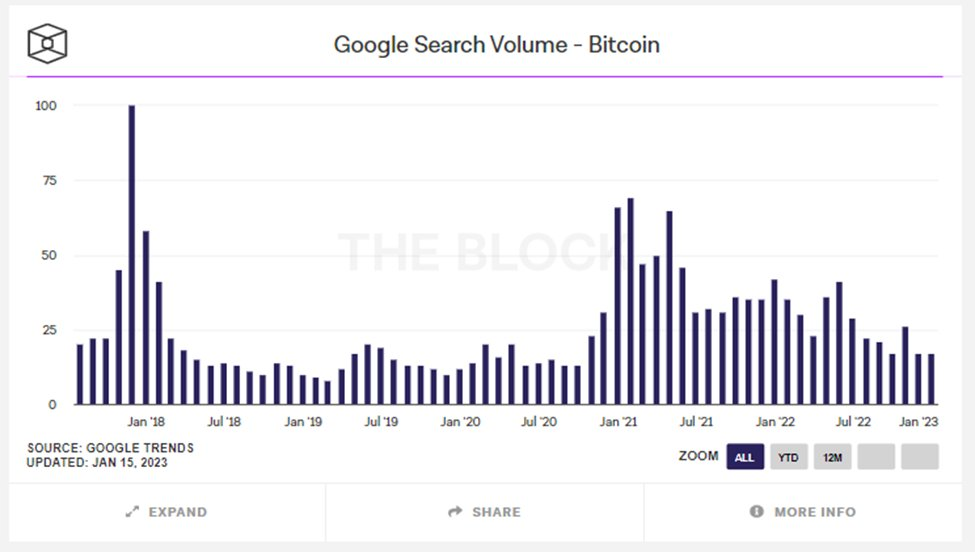Click the 100 y-axis label
Viewport: 975px width, 552px height.
44,105
